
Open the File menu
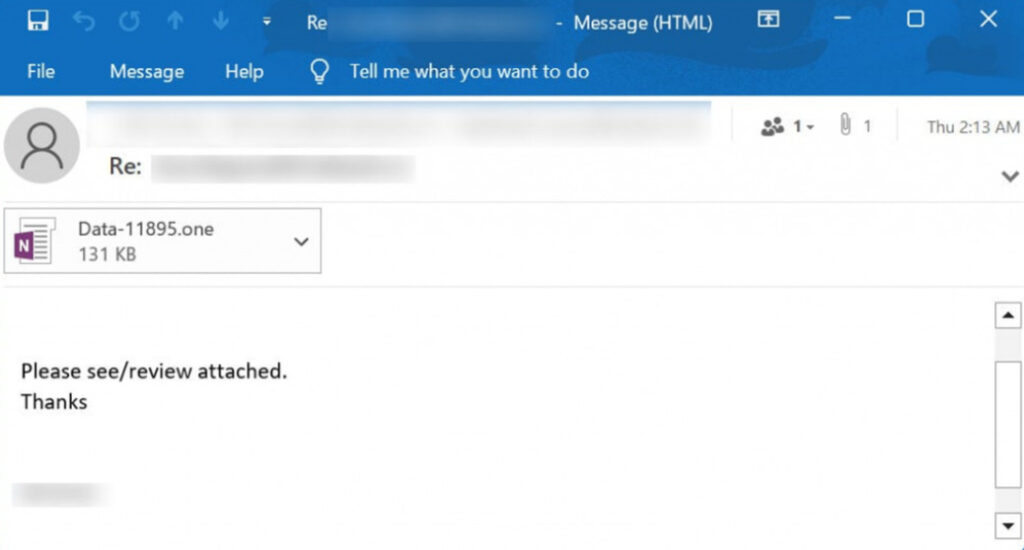41,71
